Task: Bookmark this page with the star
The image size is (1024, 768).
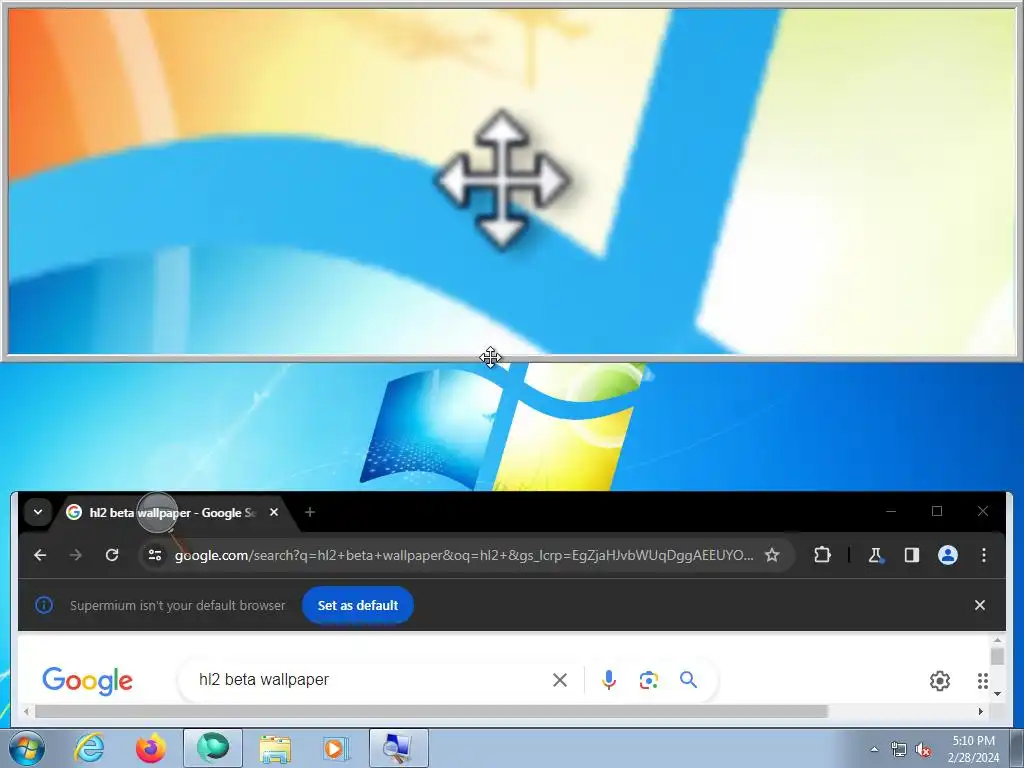Action: coord(772,555)
